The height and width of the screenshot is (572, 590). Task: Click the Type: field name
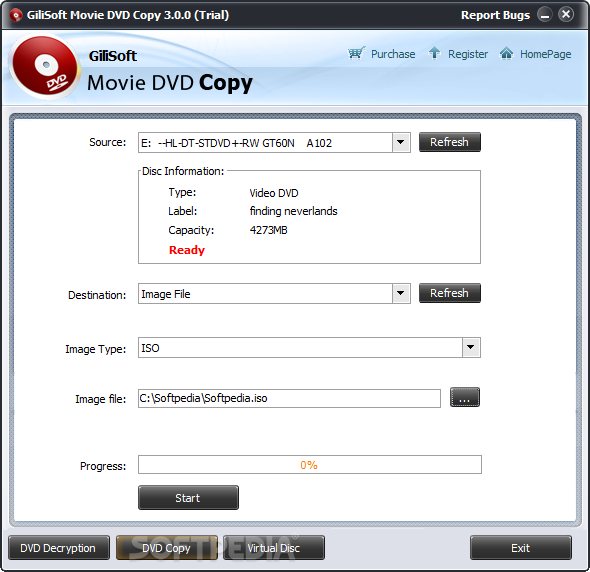[182, 192]
